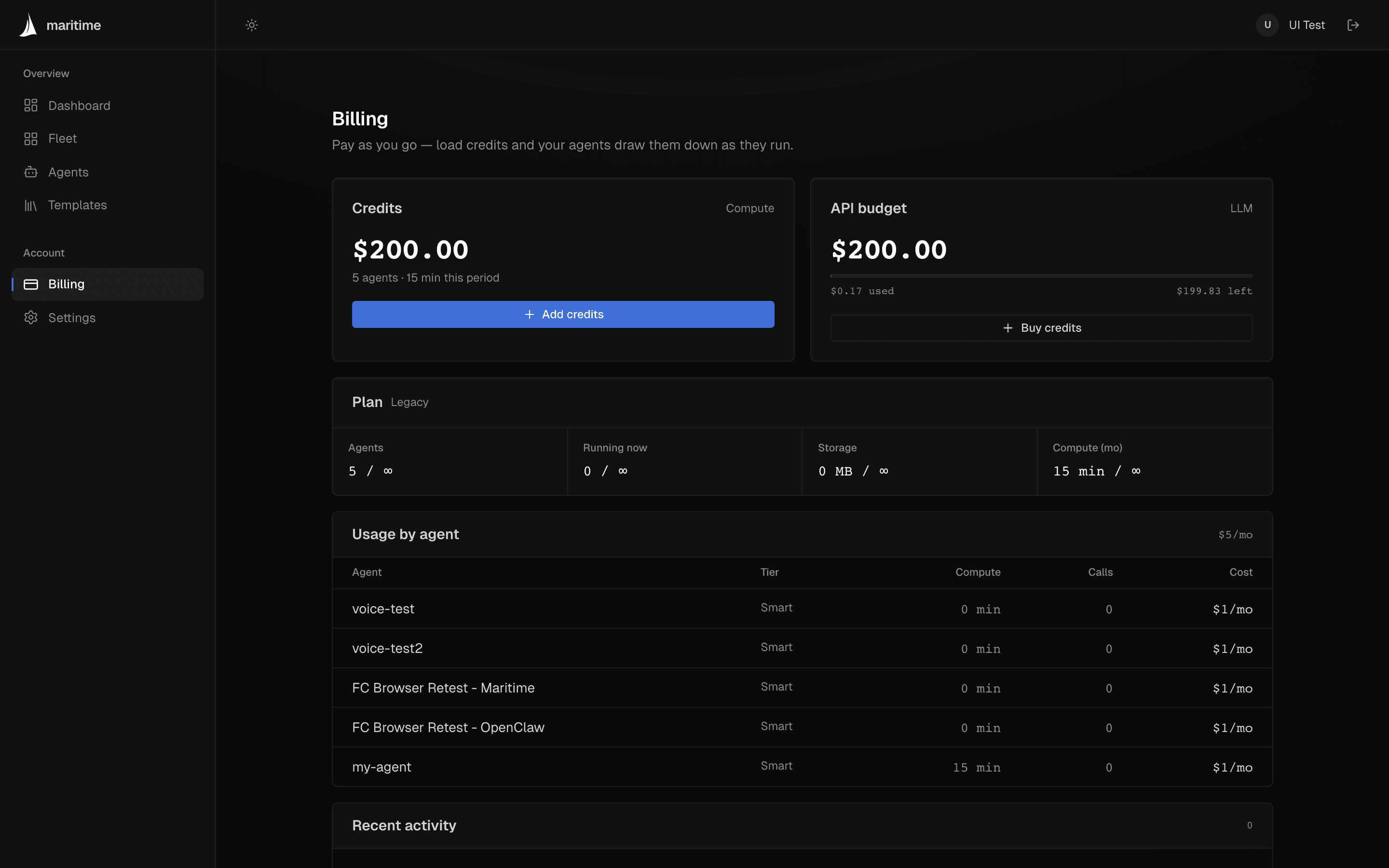The image size is (1389, 868).
Task: Click the Agents robot icon
Action: [31, 172]
